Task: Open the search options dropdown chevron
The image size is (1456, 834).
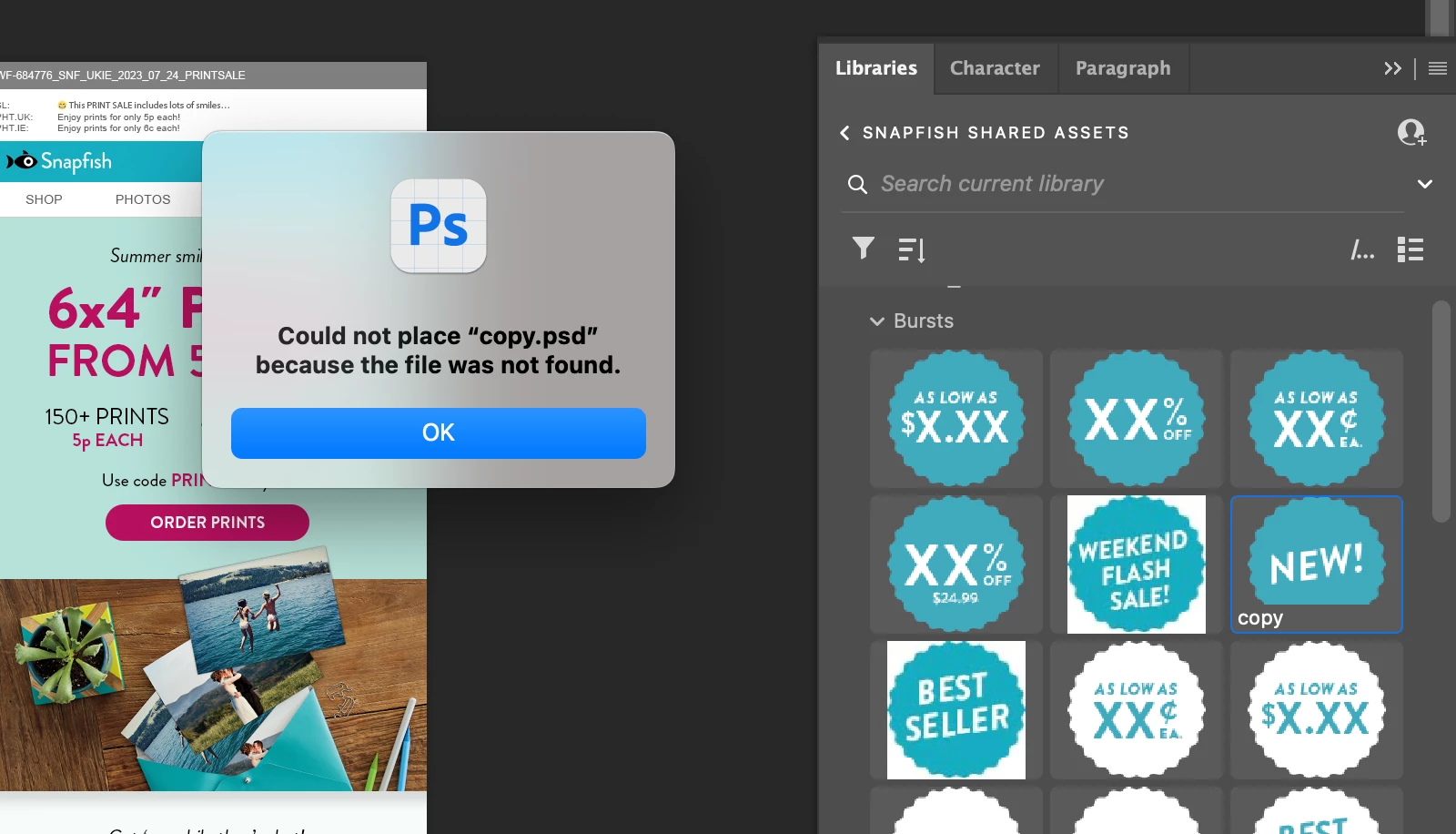Action: point(1425,184)
